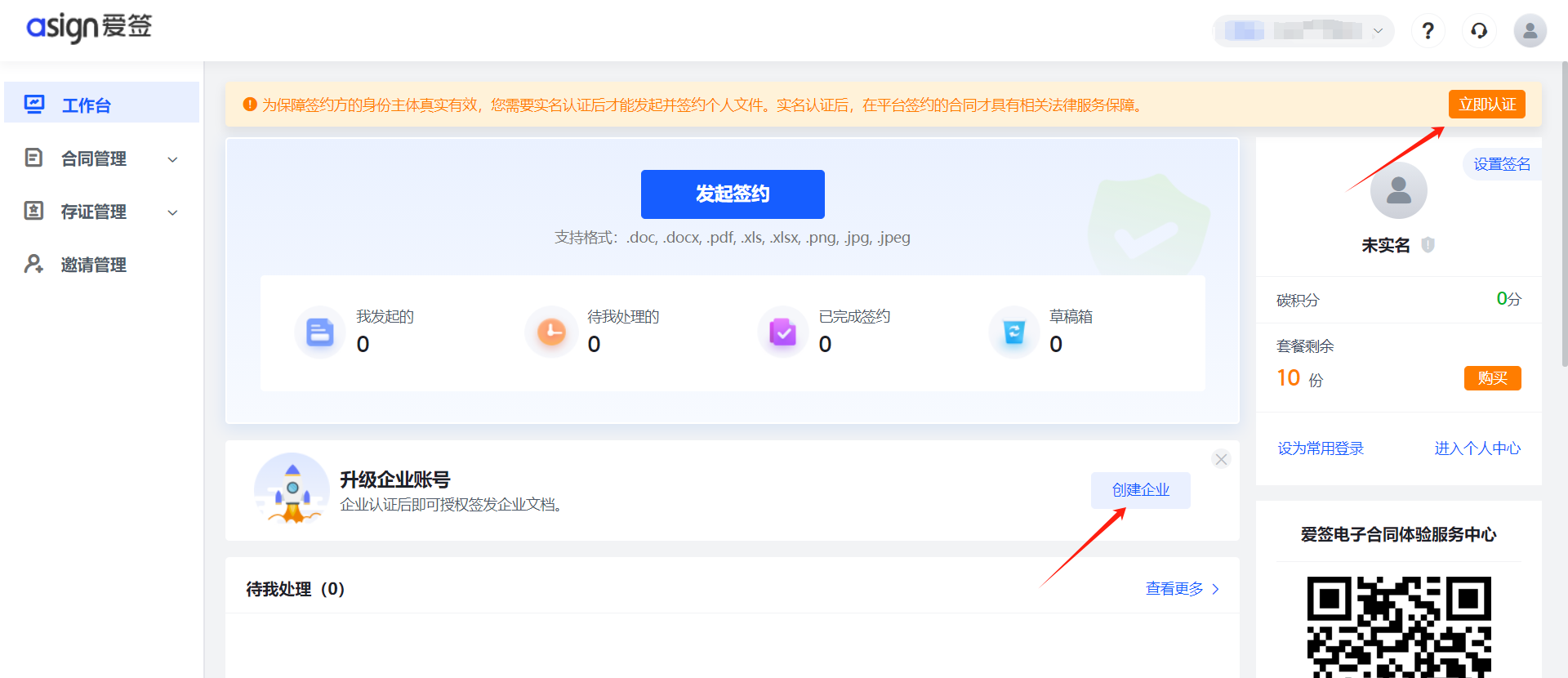Click the green 0分 value
Image resolution: width=1568 pixels, height=678 pixels.
click(1508, 299)
